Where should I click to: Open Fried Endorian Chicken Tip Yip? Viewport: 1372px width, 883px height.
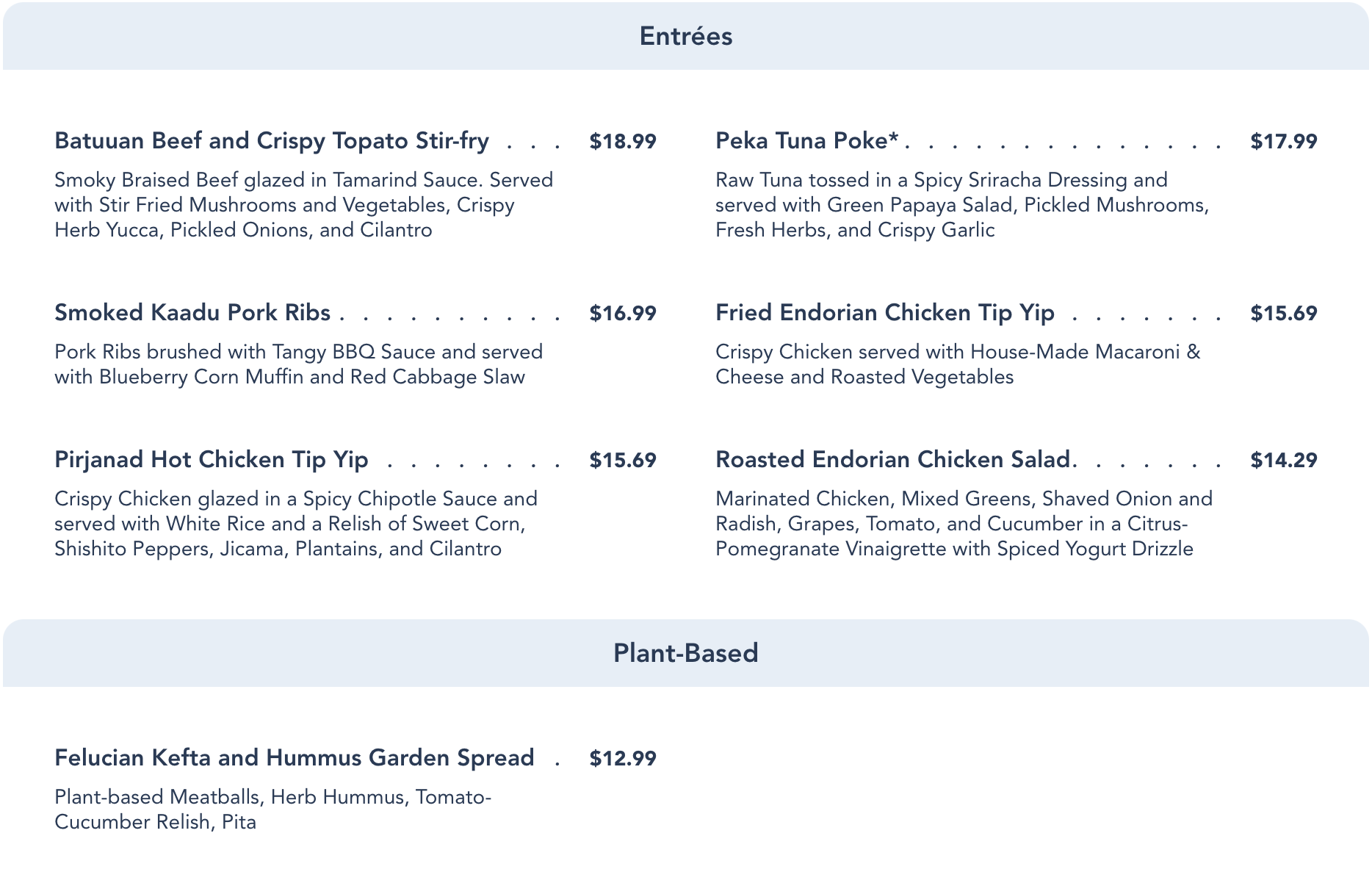tap(884, 313)
